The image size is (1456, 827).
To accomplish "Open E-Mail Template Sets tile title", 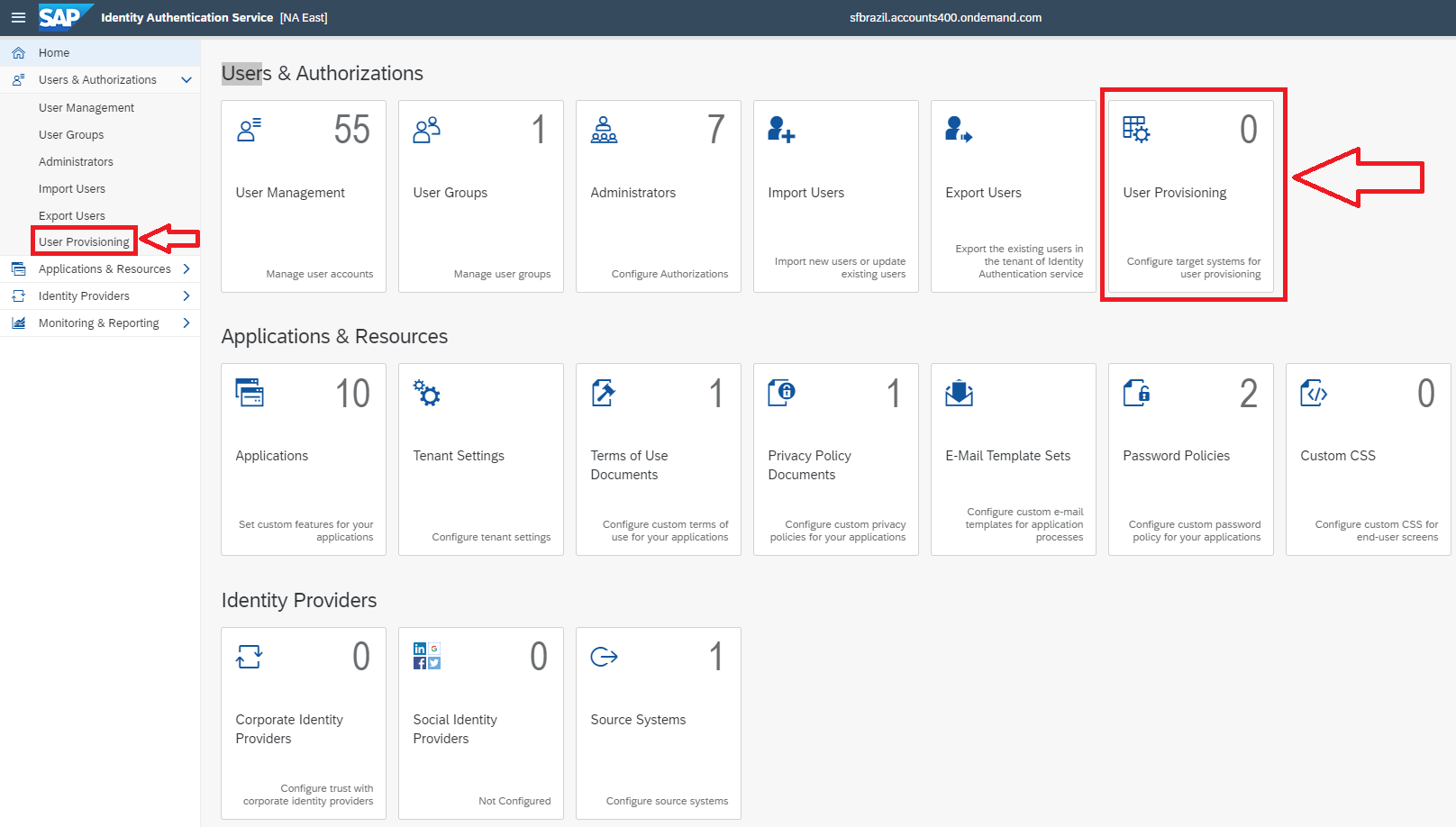I will [1007, 456].
